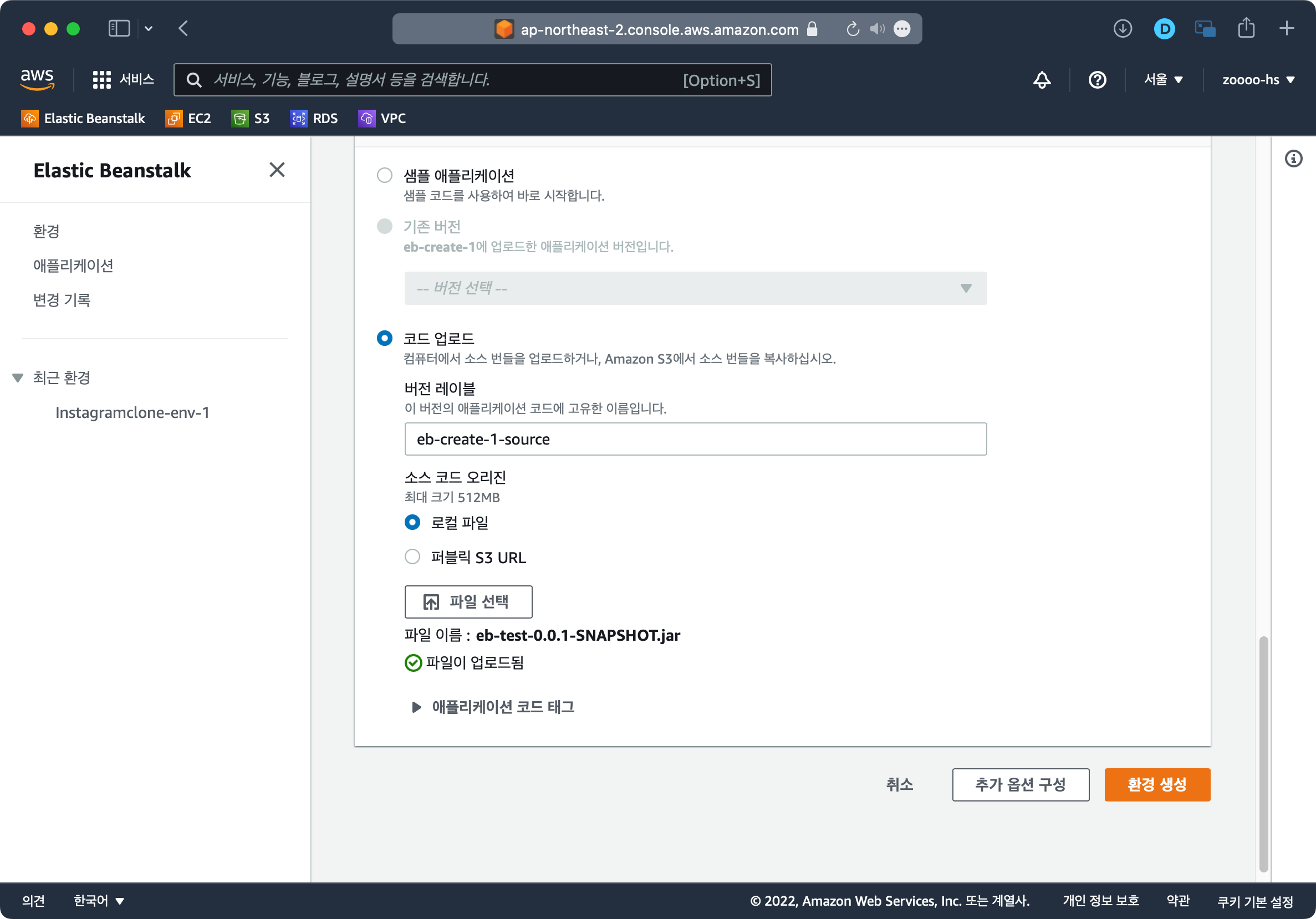Open Elastic Beanstalk favorite shortcut
This screenshot has width=1316, height=919.
point(84,119)
